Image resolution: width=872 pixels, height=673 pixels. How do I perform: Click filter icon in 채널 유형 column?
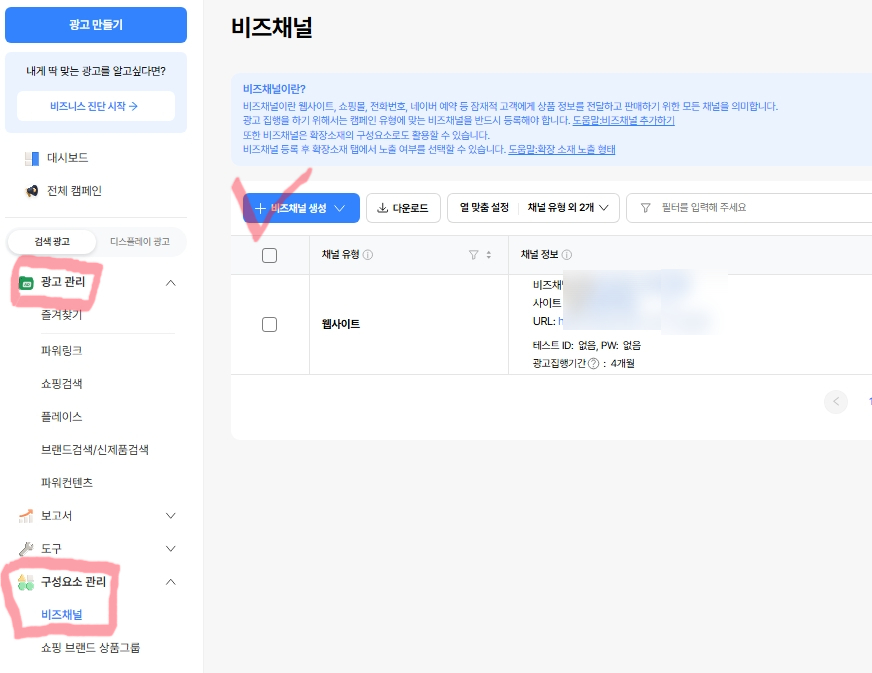point(473,255)
